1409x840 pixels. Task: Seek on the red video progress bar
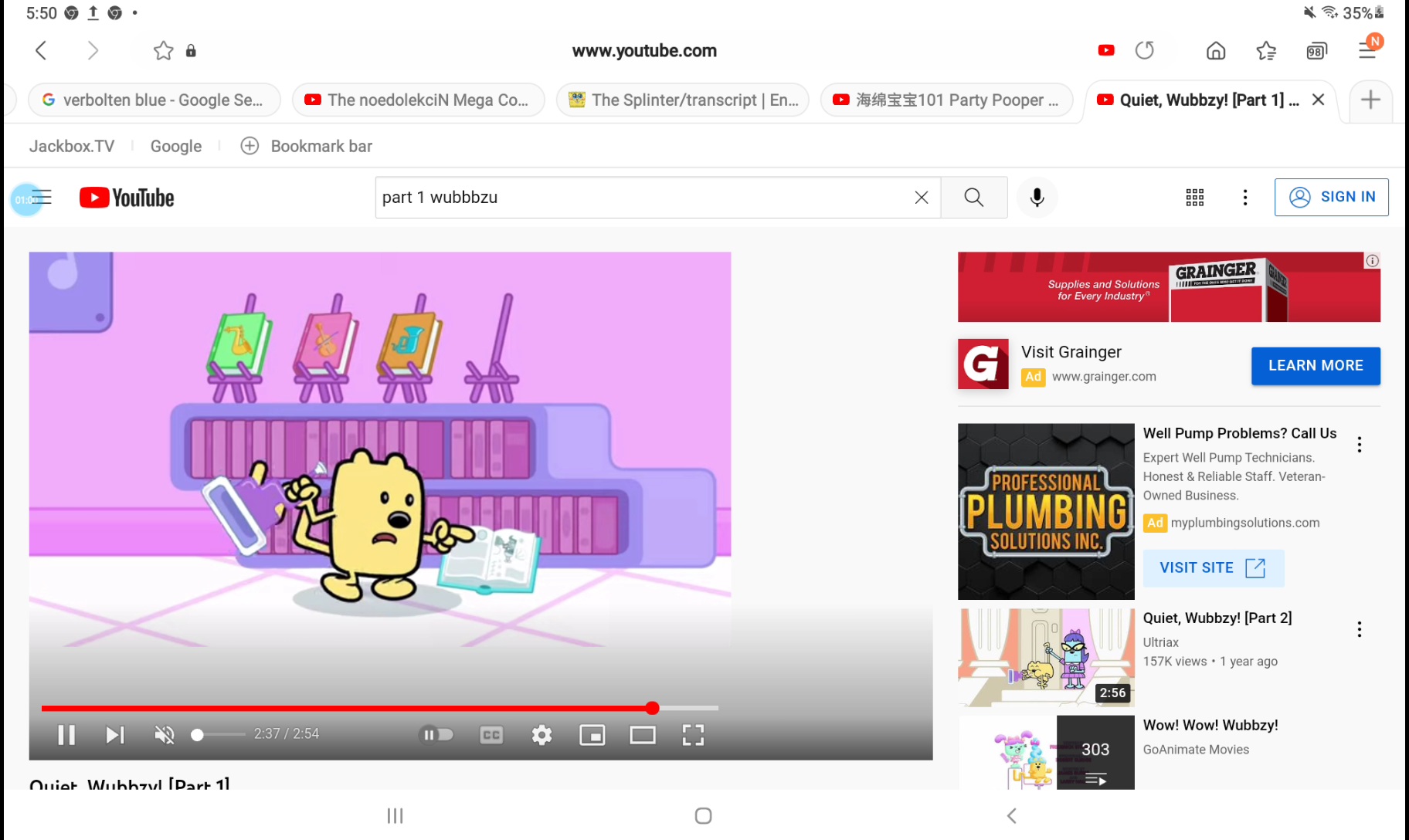pyautogui.click(x=380, y=708)
